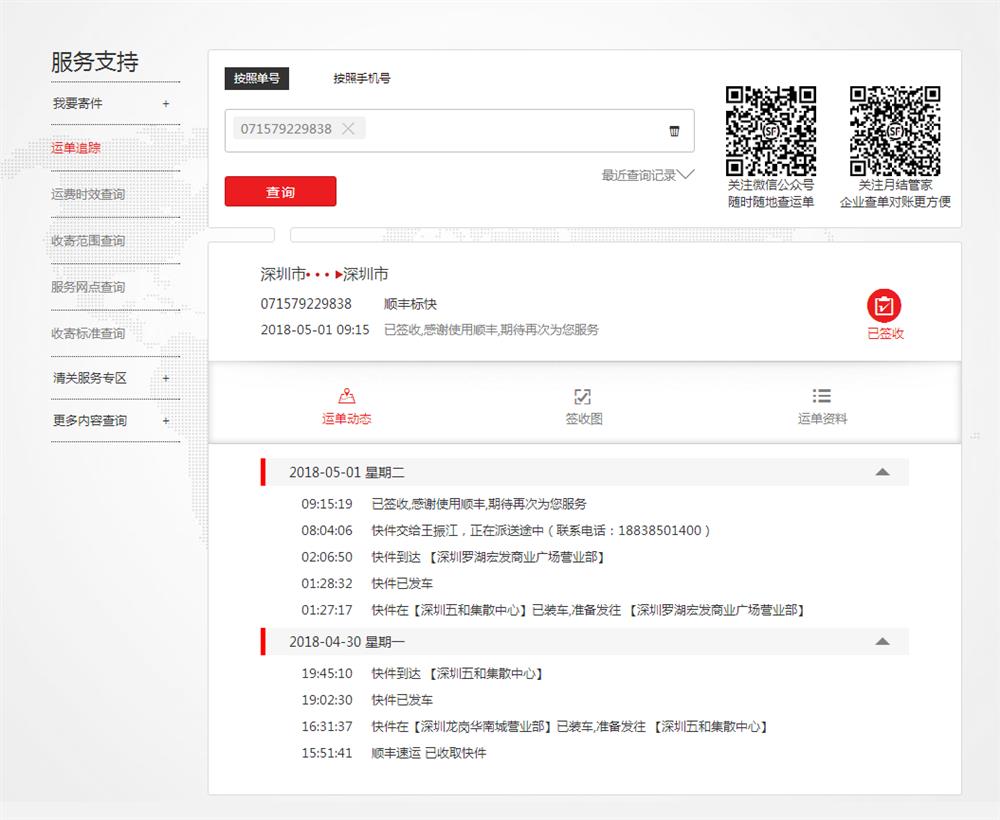Click the 01:27:17 五和集散中心 loading entry
Image resolution: width=1000 pixels, height=820 pixels.
coord(553,610)
